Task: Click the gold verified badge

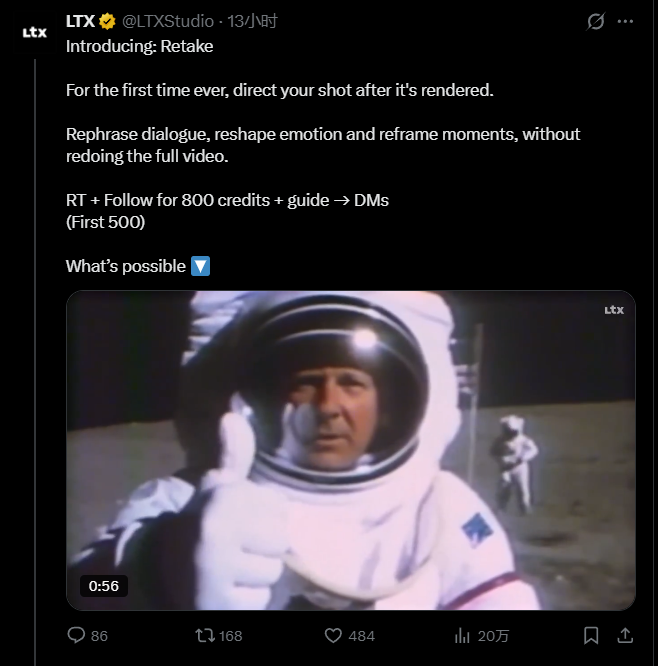Action: (108, 21)
